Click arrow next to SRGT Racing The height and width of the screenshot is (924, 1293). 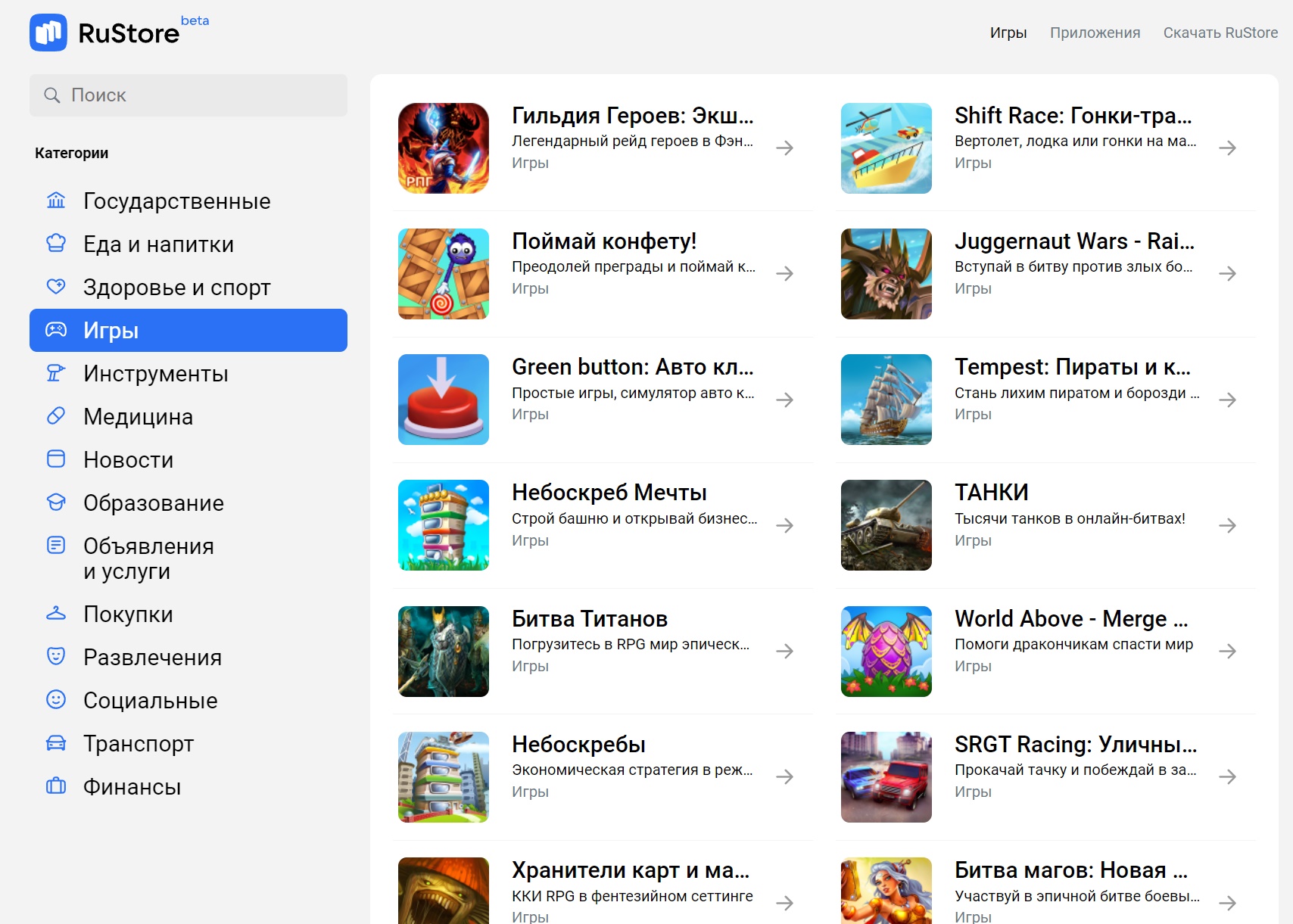pyautogui.click(x=1228, y=776)
